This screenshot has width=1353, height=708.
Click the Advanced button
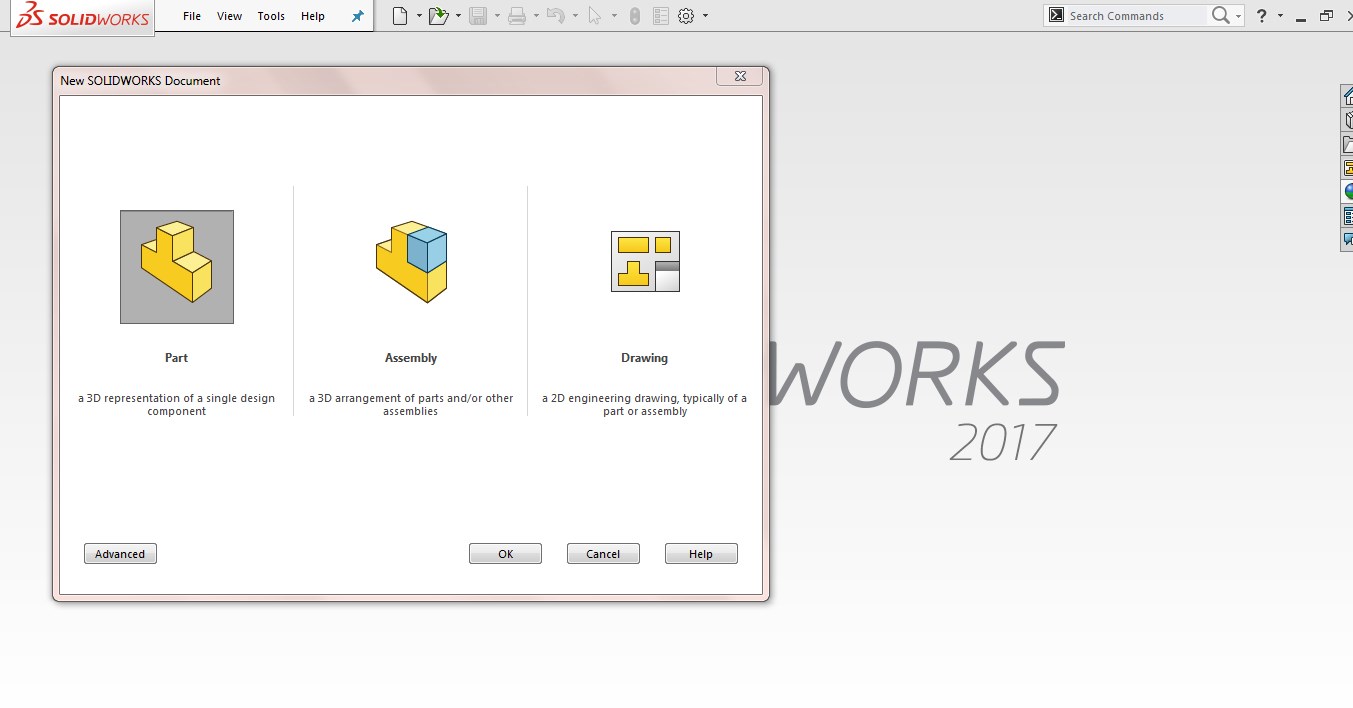[120, 554]
